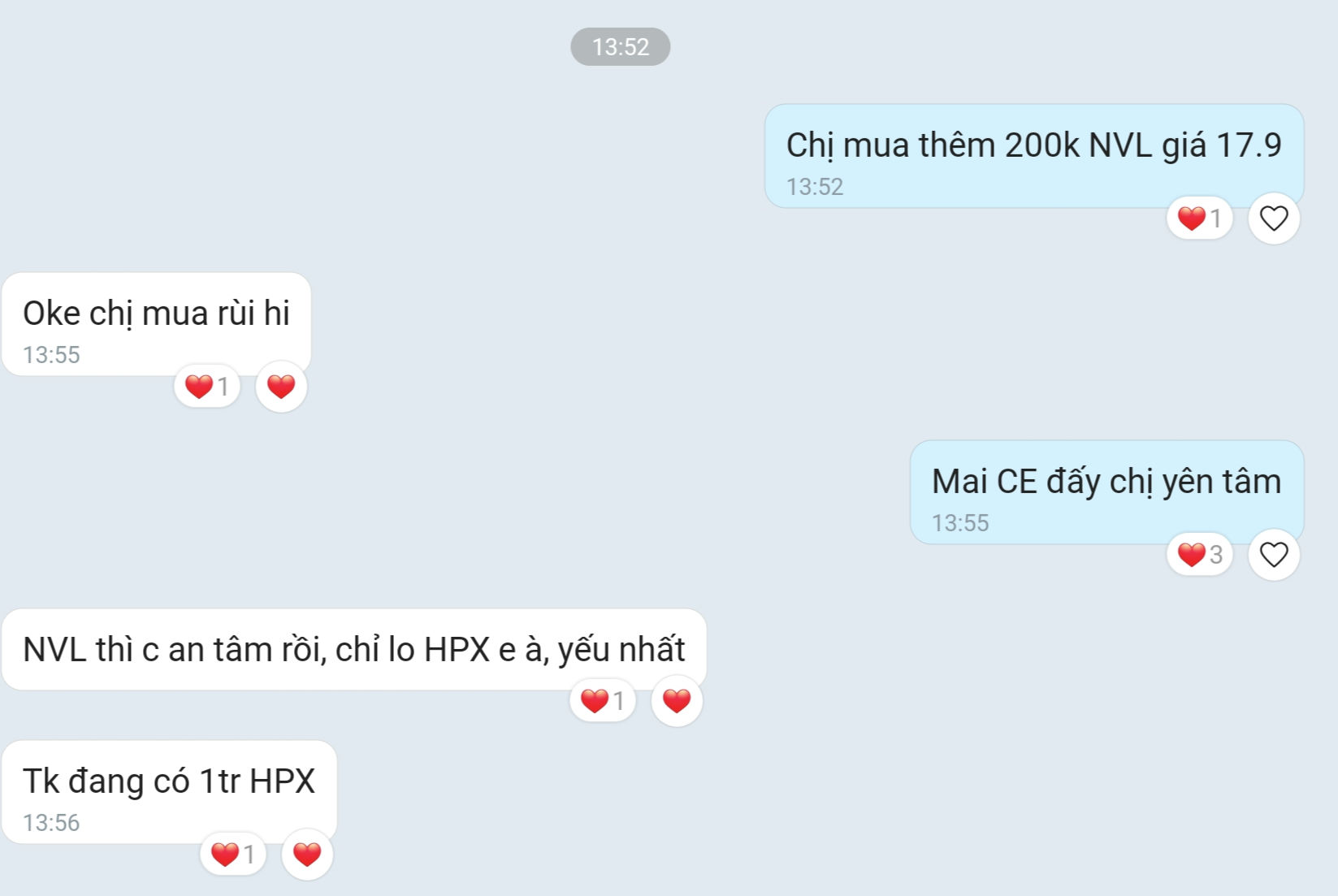Screen dimensions: 1338x896
Task: Tap outlined heart on 'Chị mua thêm 200k NVL' message
Action: (1274, 219)
